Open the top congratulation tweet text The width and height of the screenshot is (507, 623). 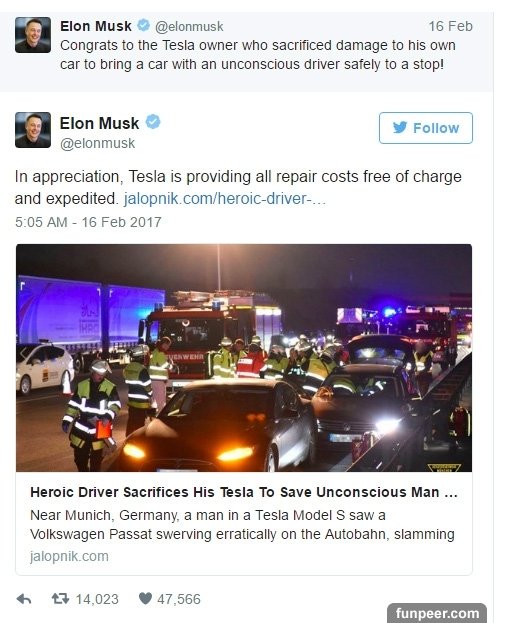coord(257,55)
